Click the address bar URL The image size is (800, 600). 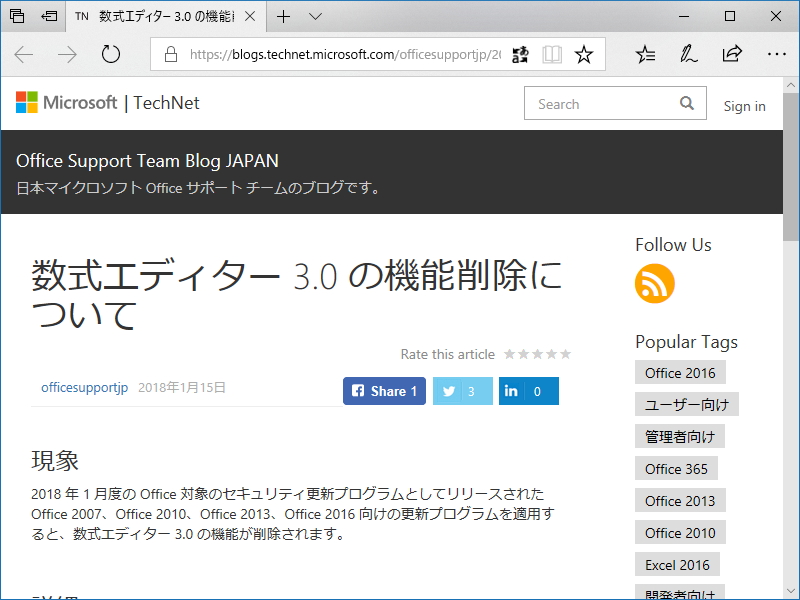[x=345, y=54]
